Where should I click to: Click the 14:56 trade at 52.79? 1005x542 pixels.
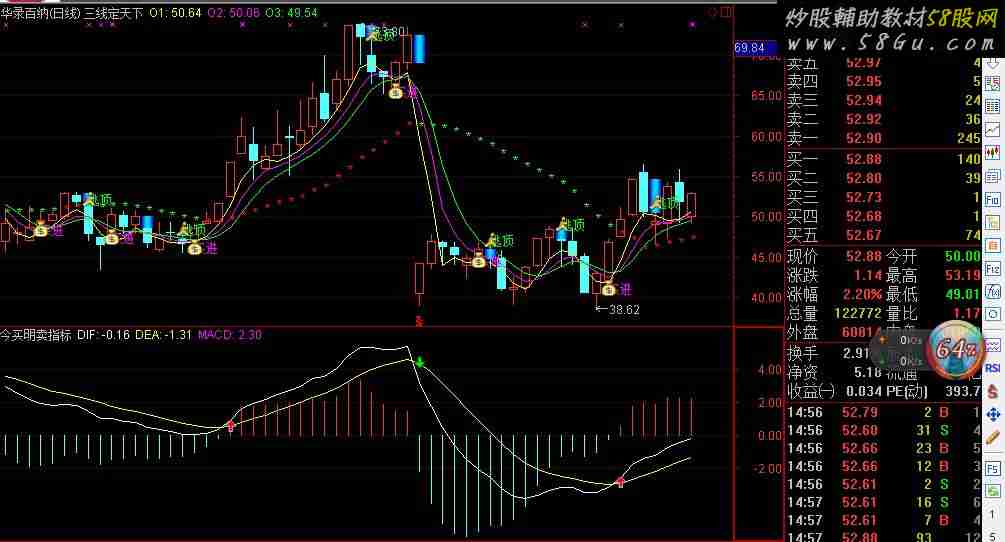pyautogui.click(x=884, y=412)
